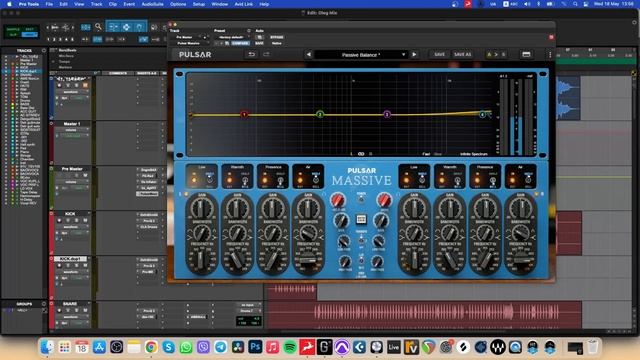This screenshot has width=640, height=360.
Task: Select A state in the A/B compare
Action: pos(489,54)
